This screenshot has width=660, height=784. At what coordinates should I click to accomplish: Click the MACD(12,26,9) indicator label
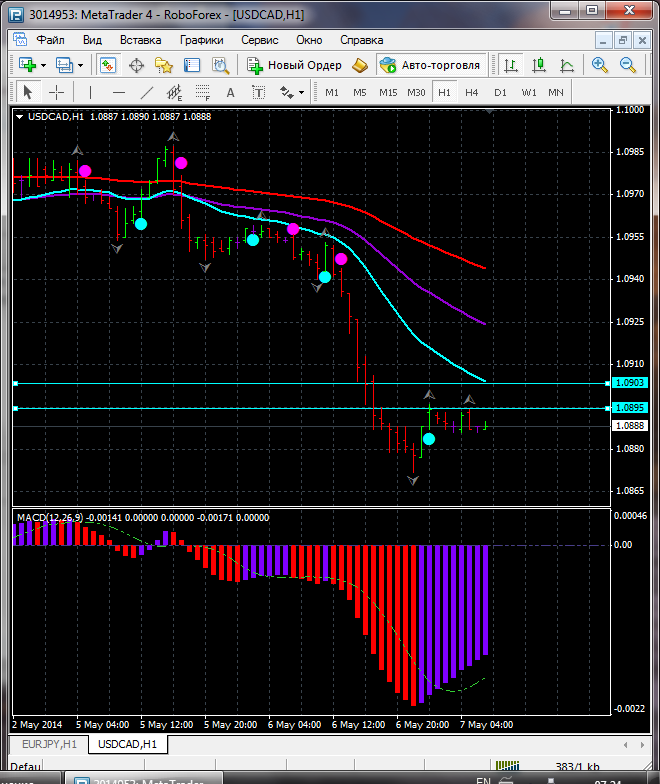48,517
